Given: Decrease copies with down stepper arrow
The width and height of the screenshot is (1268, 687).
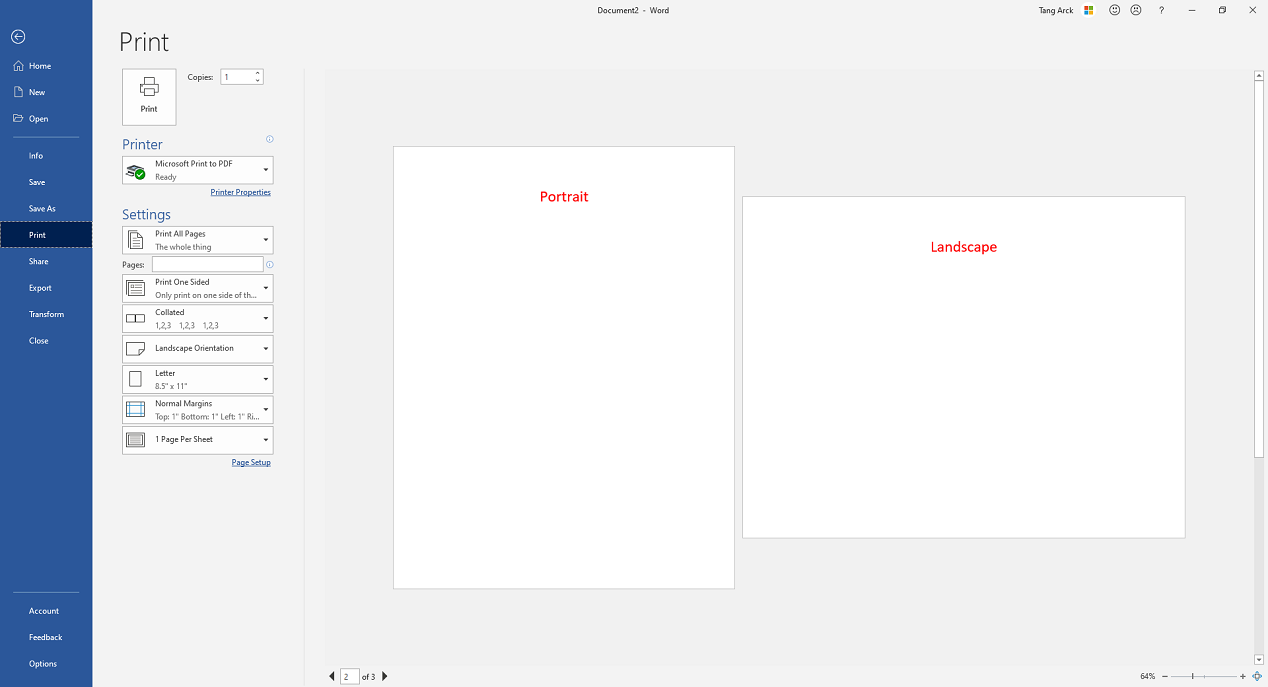Looking at the screenshot, I should coord(258,81).
